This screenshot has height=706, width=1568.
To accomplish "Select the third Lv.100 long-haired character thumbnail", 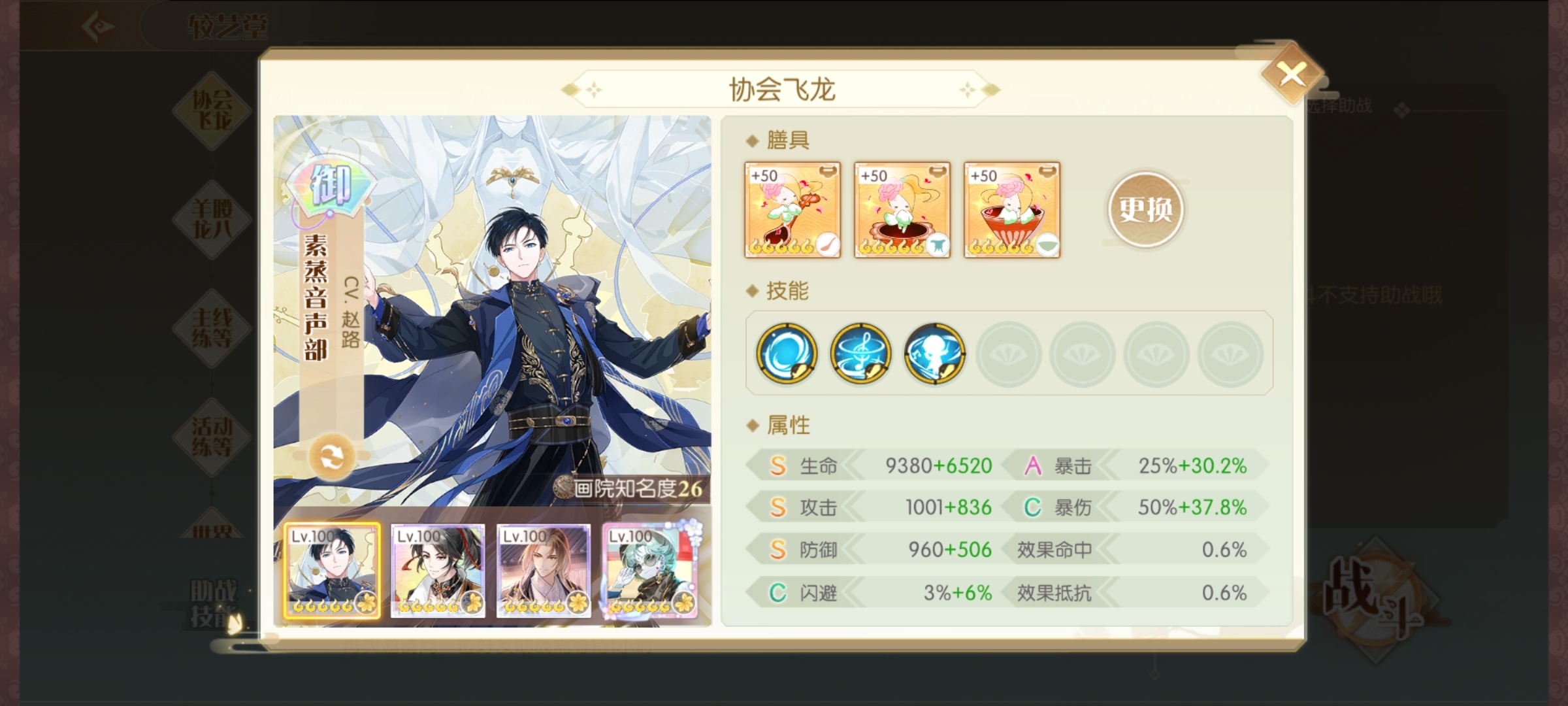I will [x=544, y=570].
